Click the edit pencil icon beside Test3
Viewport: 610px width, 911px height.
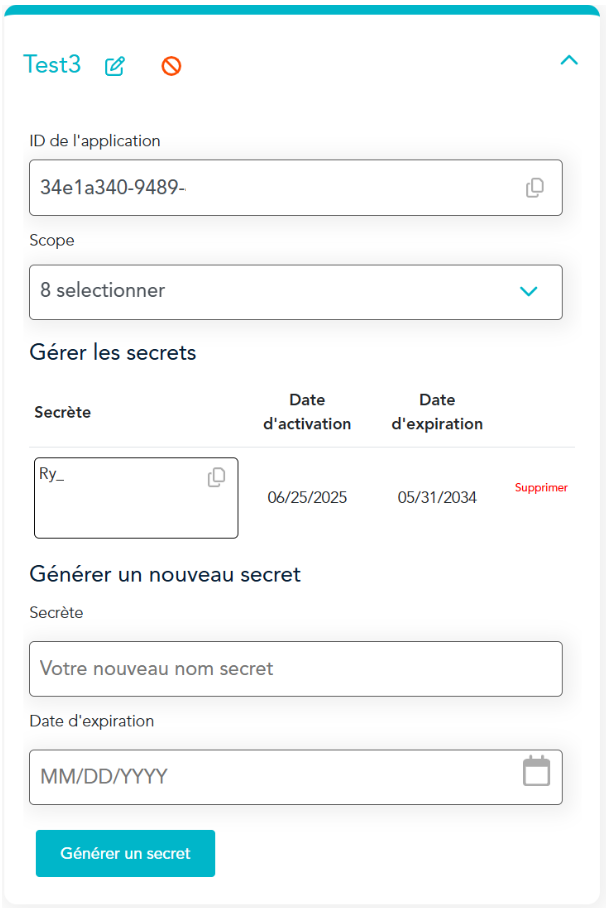click(x=115, y=67)
